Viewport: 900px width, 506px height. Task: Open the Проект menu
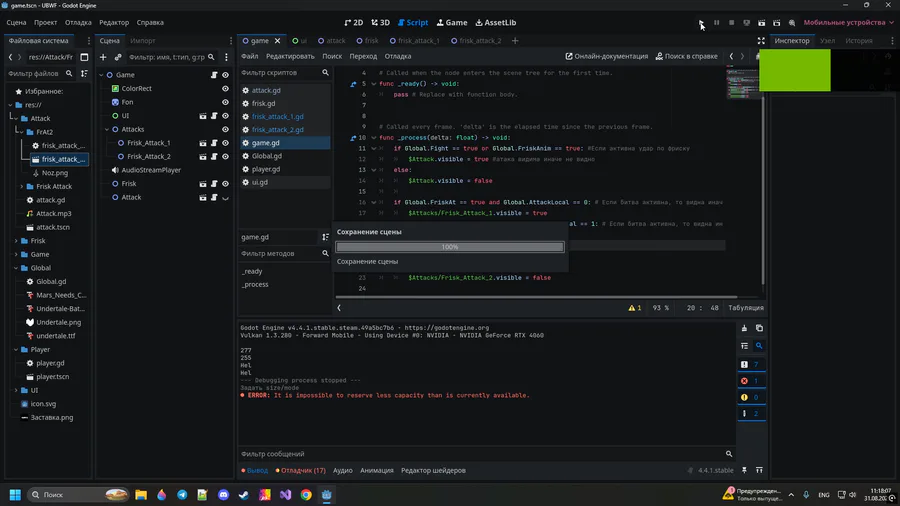[x=45, y=22]
